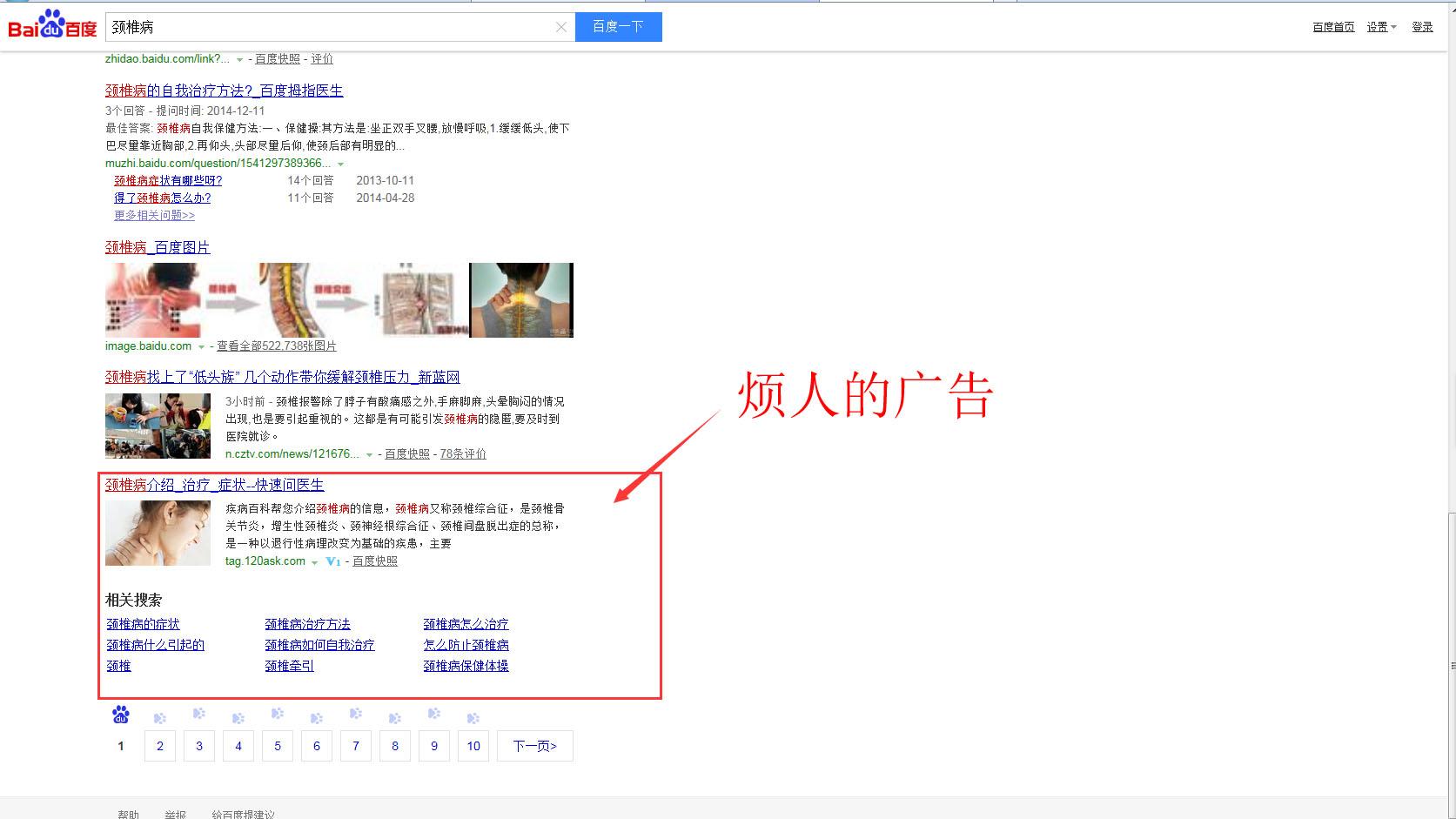Open 颈椎病症状有哪些呀? question link

[168, 181]
